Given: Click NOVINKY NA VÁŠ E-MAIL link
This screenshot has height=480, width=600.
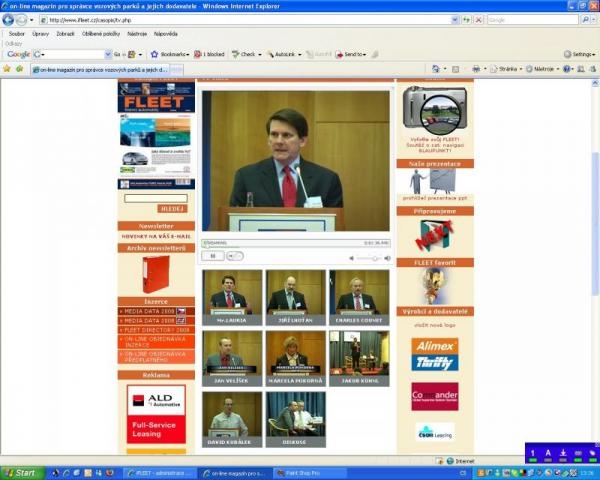Looking at the screenshot, I should [156, 237].
